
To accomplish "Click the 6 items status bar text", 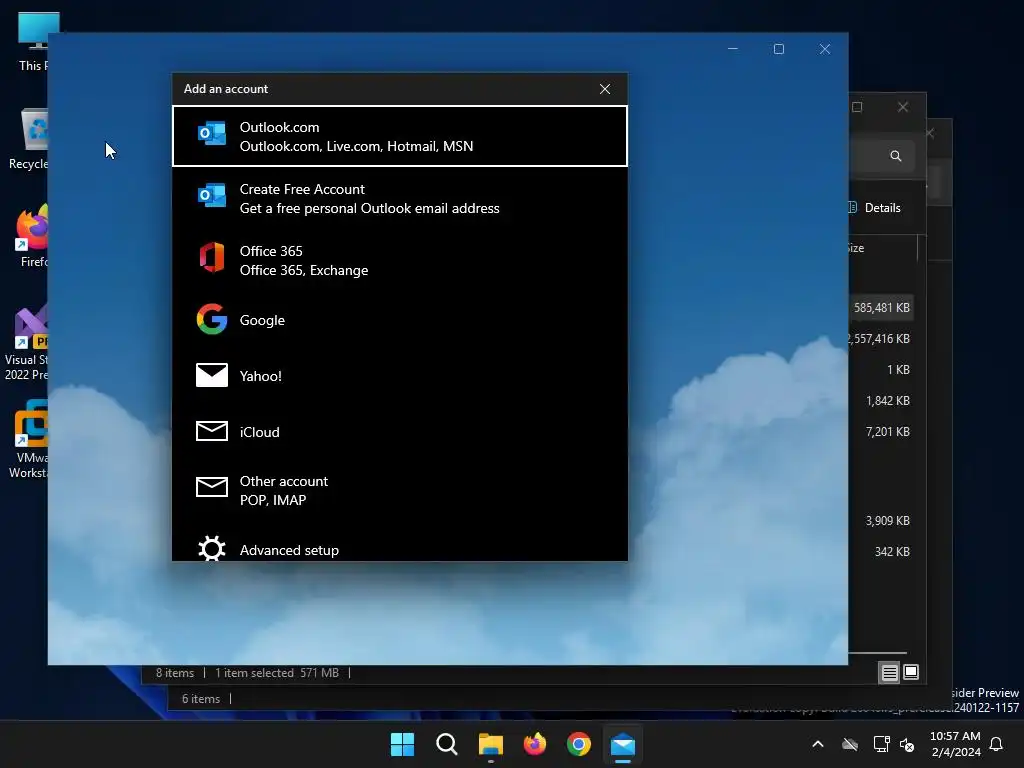I will click(200, 699).
